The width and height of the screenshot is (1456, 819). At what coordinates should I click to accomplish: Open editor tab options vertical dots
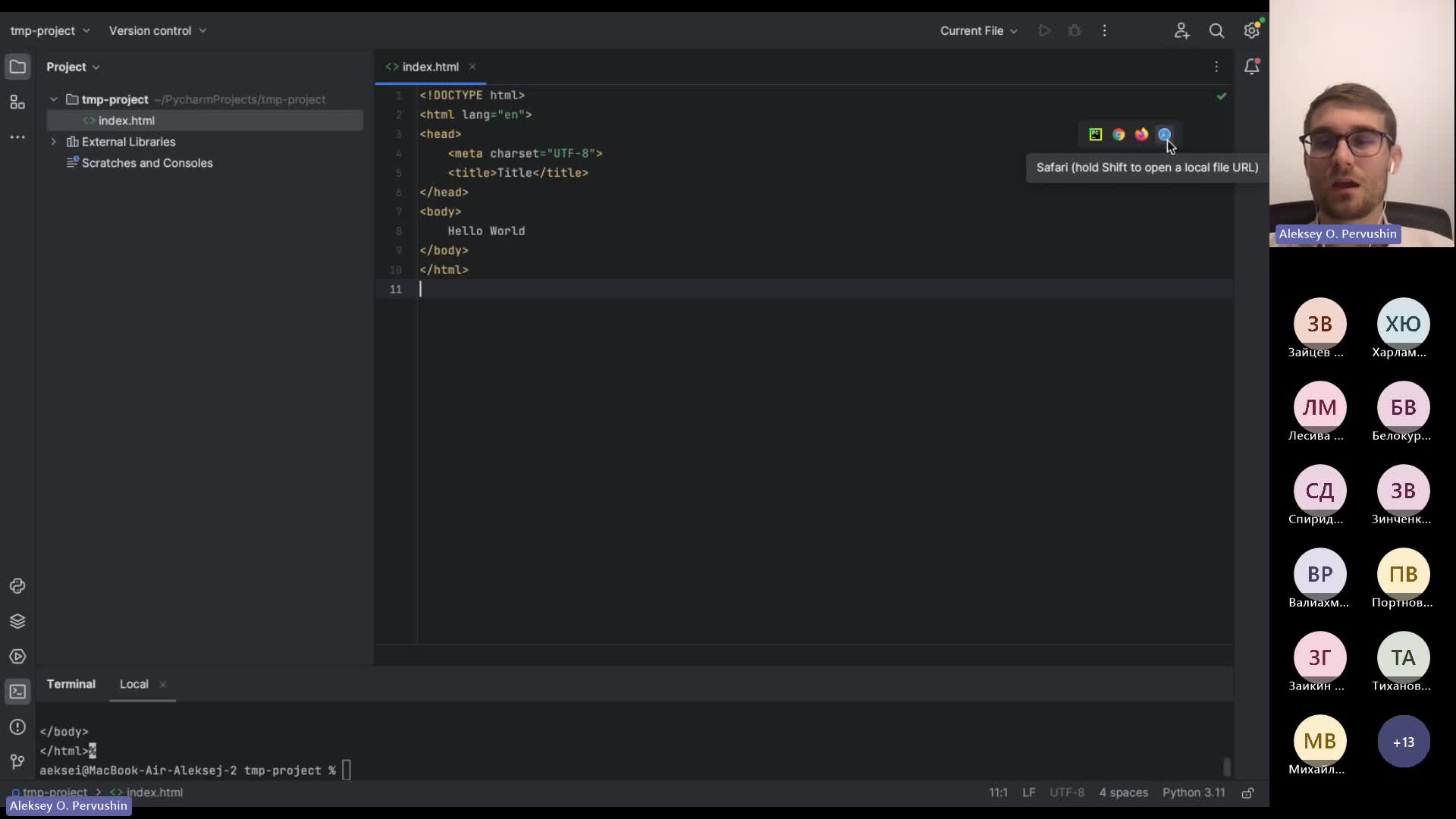pos(1216,67)
